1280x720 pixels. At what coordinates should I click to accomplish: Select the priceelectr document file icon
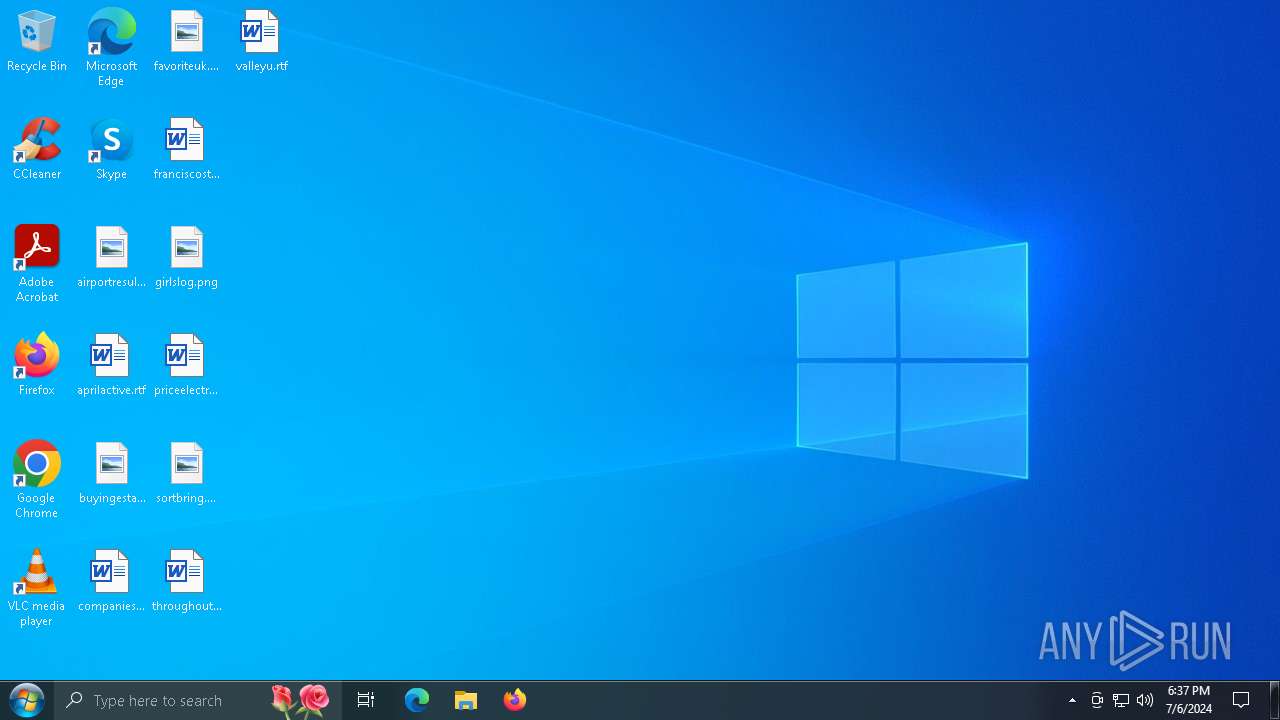[186, 366]
